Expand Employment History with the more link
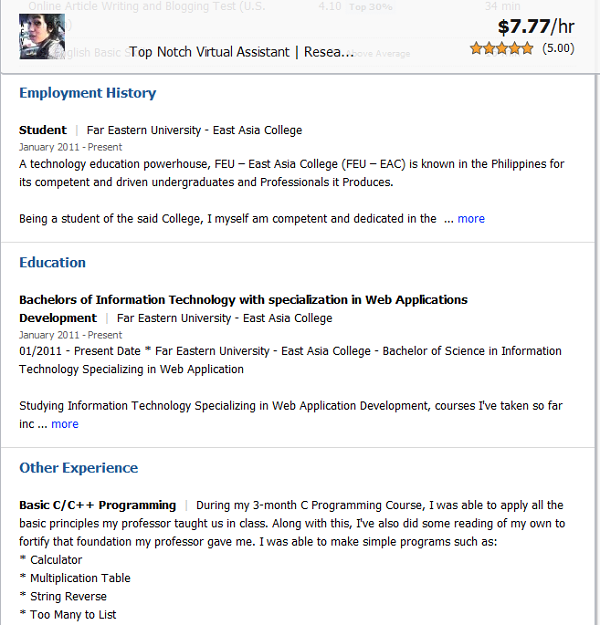Image resolution: width=600 pixels, height=625 pixels. click(x=471, y=219)
